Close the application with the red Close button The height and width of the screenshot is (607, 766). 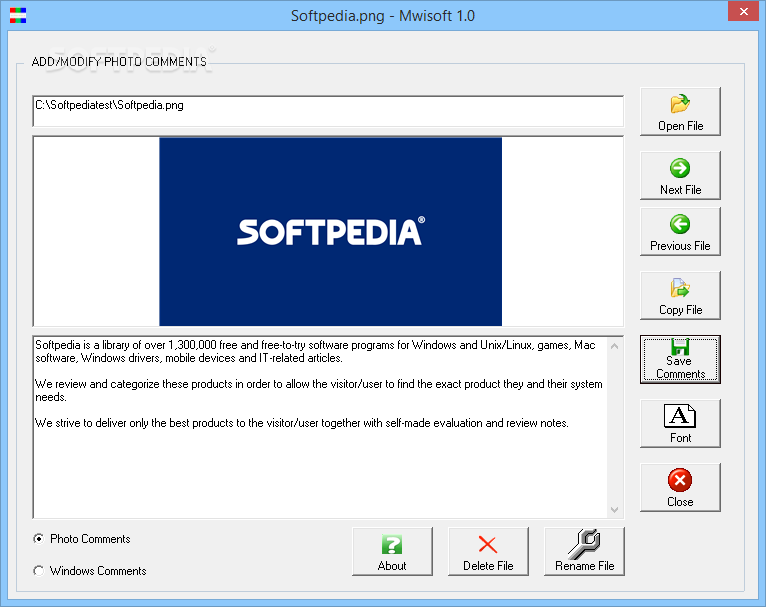[680, 488]
